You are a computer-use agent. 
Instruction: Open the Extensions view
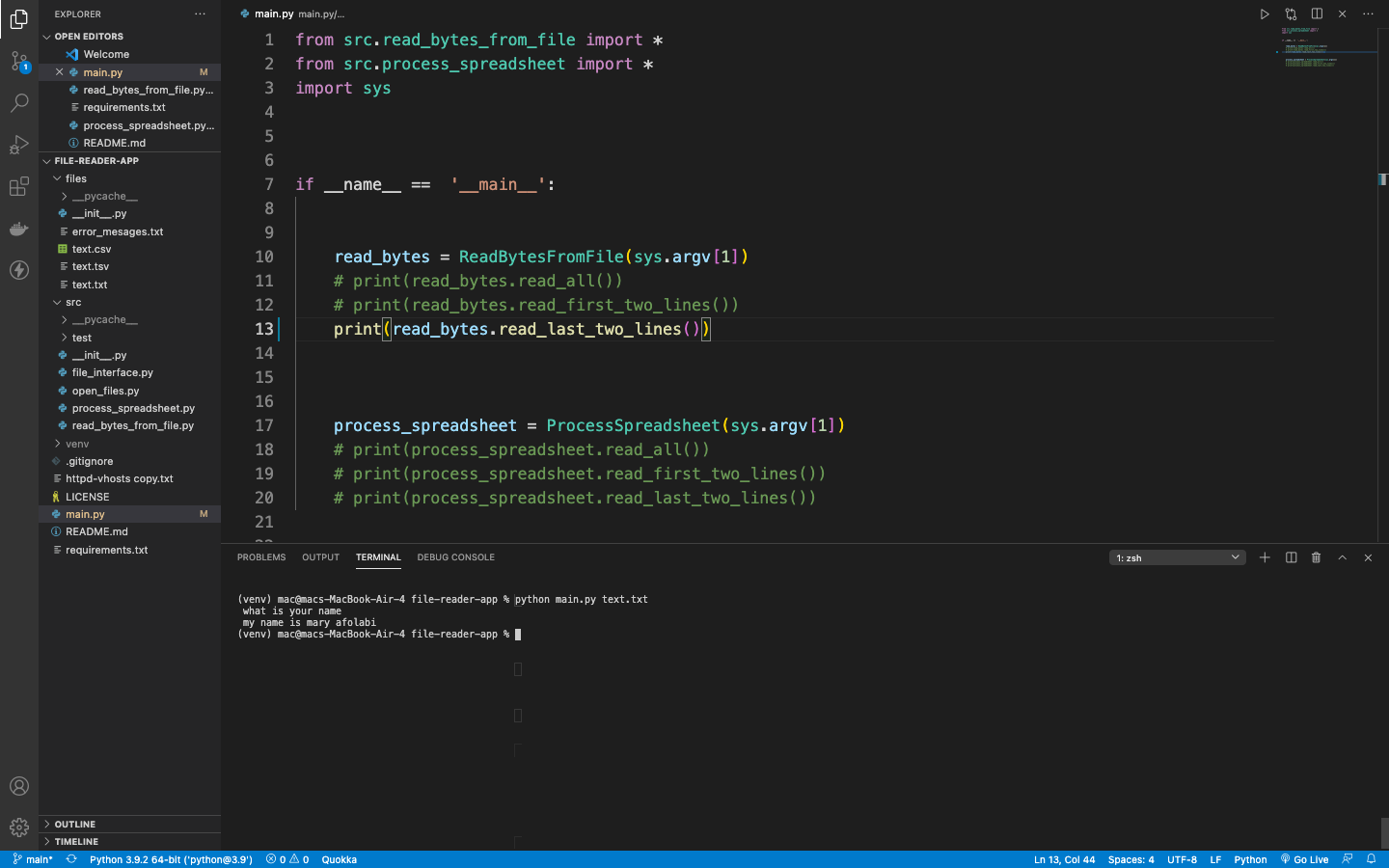coord(19,186)
